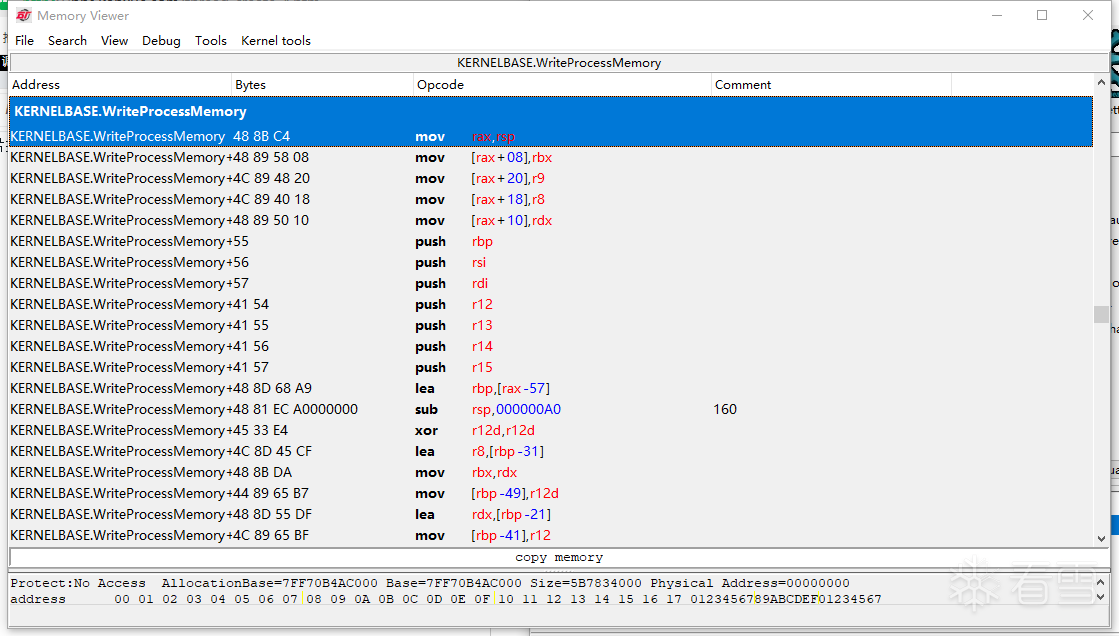Viewport: 1119px width, 636px height.
Task: Open the View menu
Action: (114, 41)
